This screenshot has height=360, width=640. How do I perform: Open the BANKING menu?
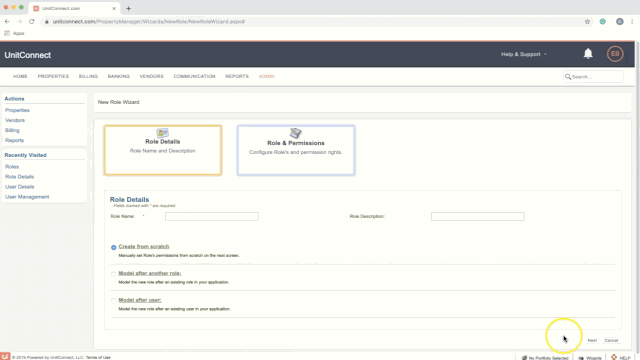coord(118,76)
